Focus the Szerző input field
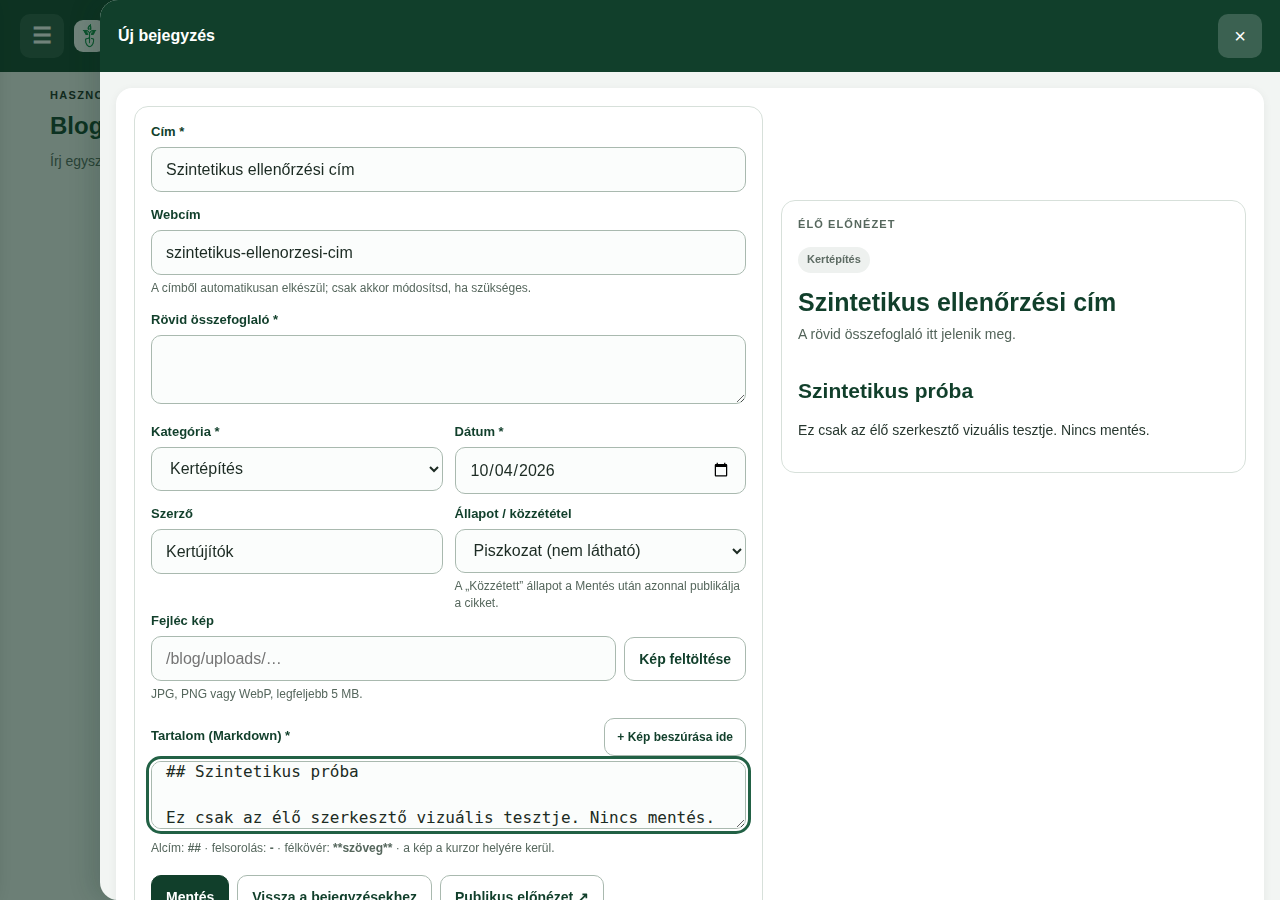 point(297,551)
